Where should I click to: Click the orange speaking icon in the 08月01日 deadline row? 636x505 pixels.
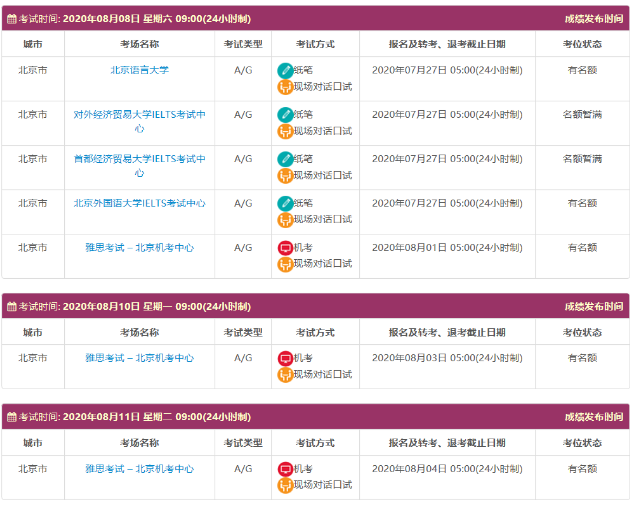tap(285, 264)
